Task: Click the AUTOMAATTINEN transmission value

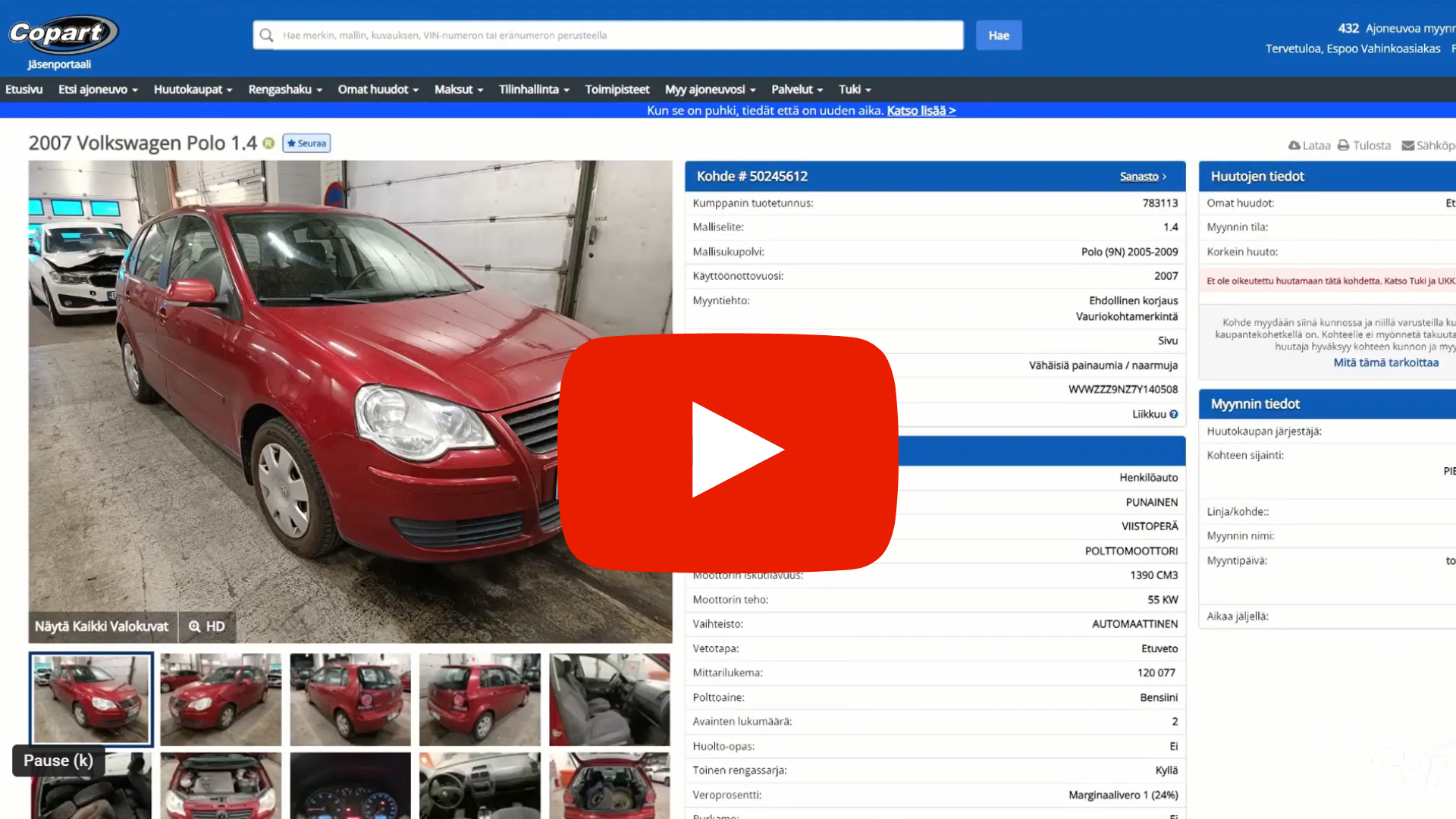Action: pos(1134,624)
